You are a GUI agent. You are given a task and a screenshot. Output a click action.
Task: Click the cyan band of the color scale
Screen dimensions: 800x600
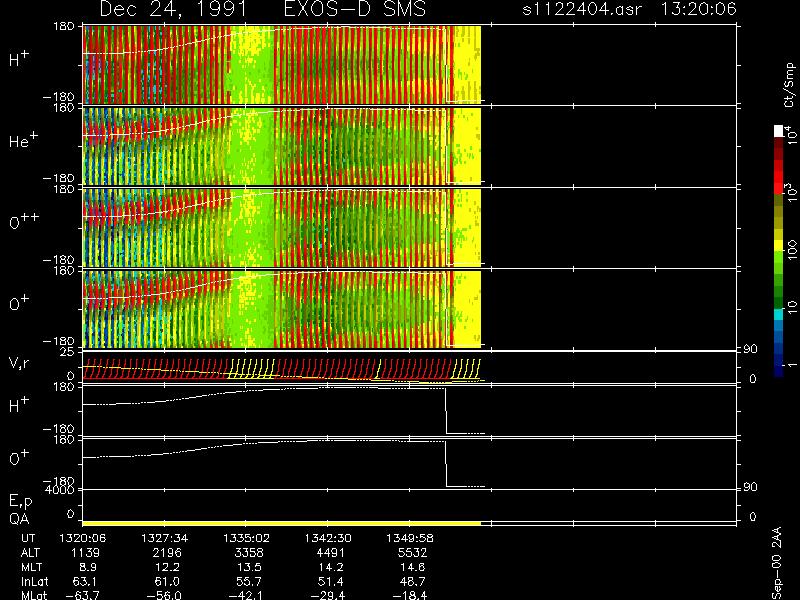779,314
